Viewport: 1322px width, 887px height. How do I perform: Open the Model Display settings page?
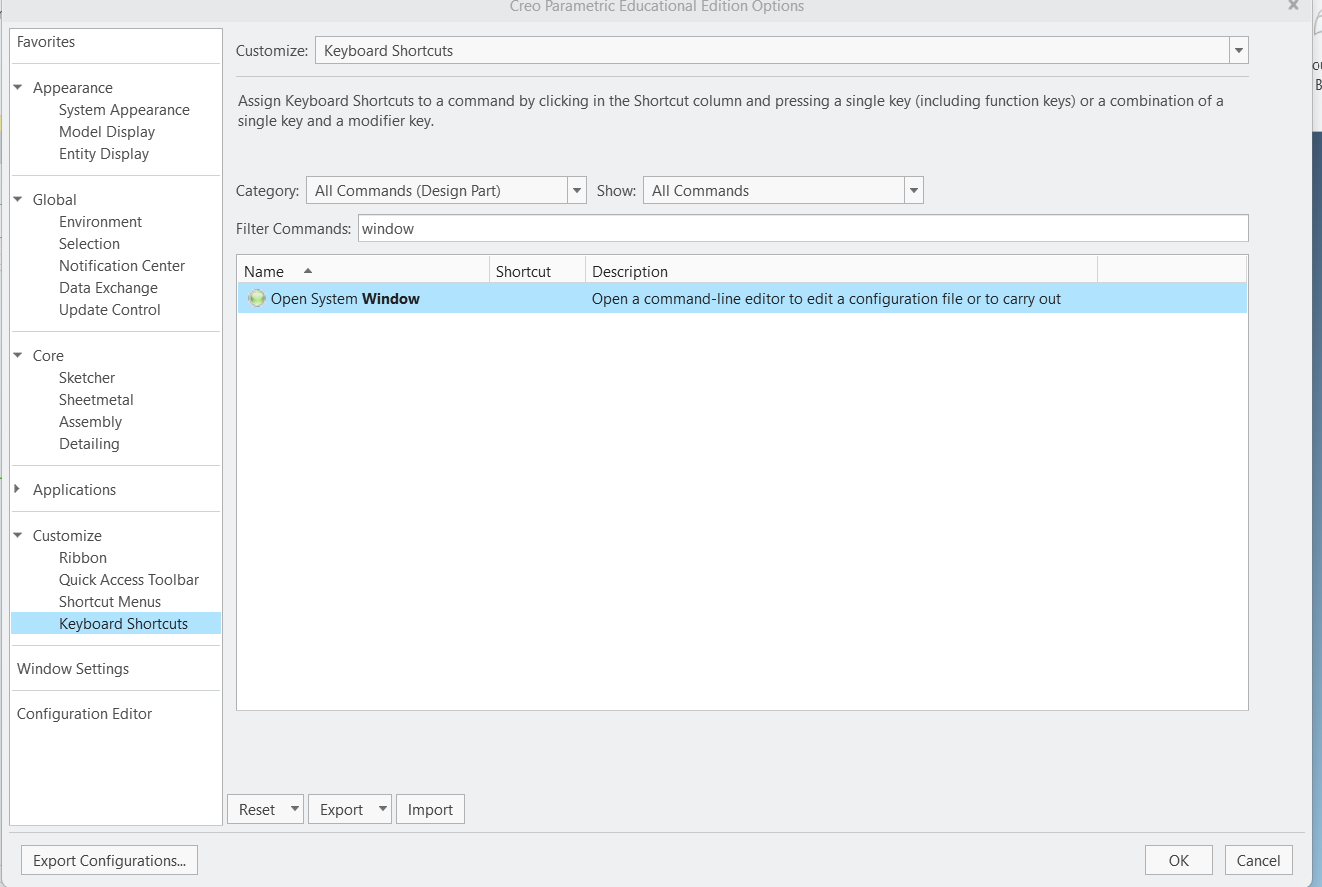(107, 131)
